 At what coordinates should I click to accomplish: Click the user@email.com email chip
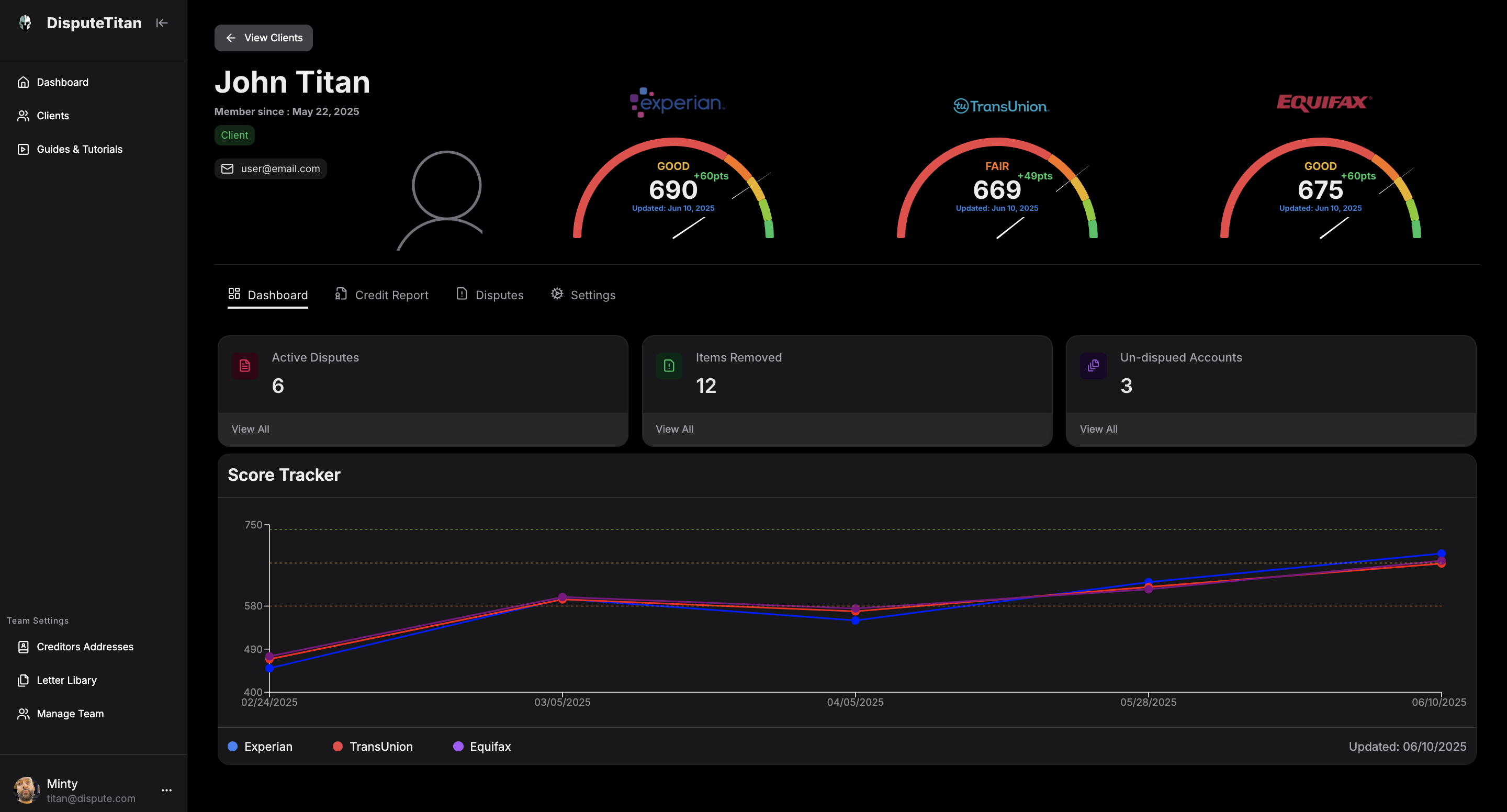[x=271, y=168]
